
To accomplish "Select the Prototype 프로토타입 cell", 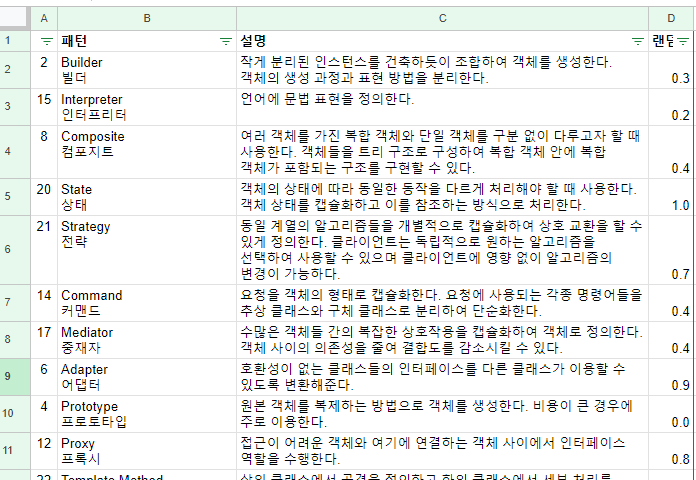I will pos(147,414).
